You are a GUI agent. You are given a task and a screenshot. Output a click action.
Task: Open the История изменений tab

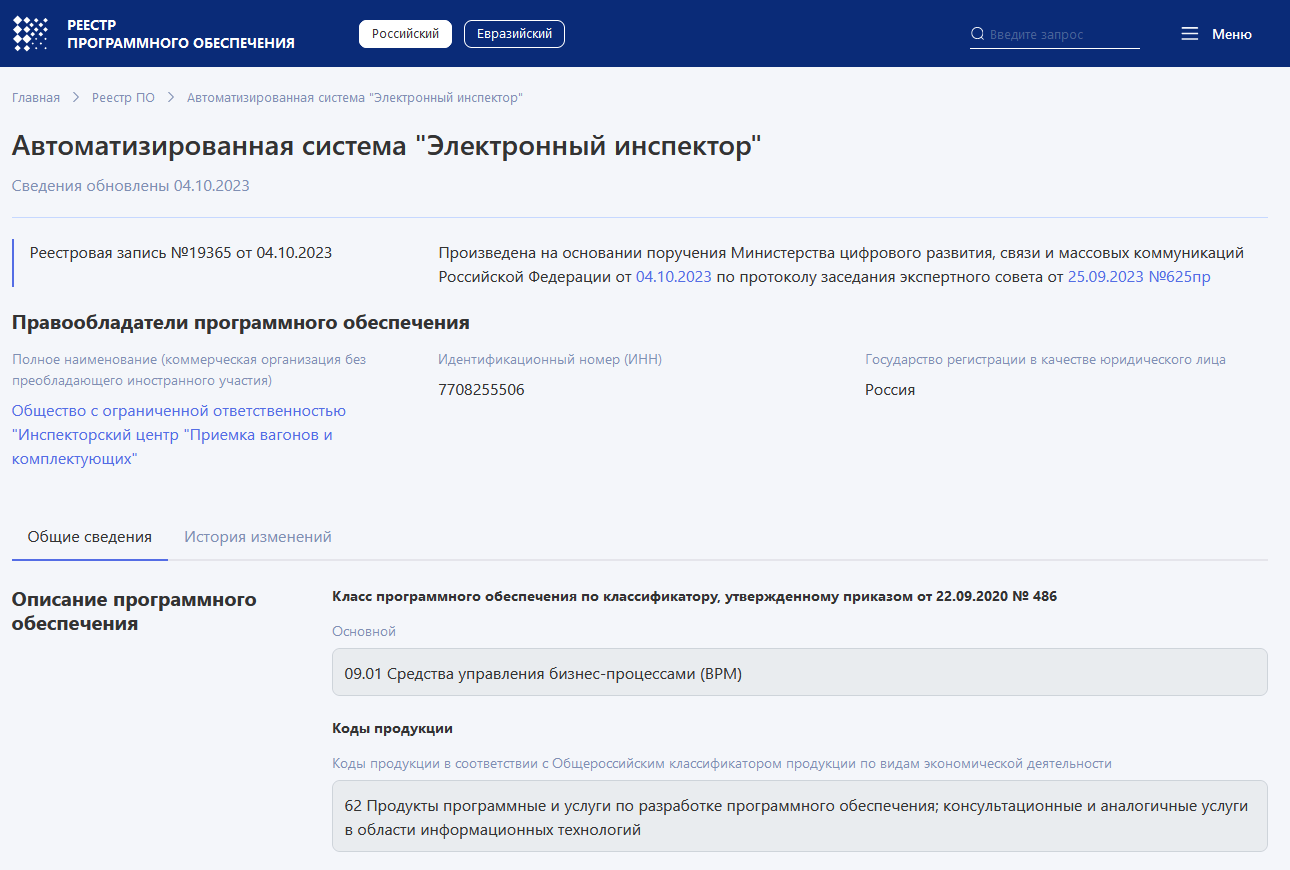pos(257,537)
